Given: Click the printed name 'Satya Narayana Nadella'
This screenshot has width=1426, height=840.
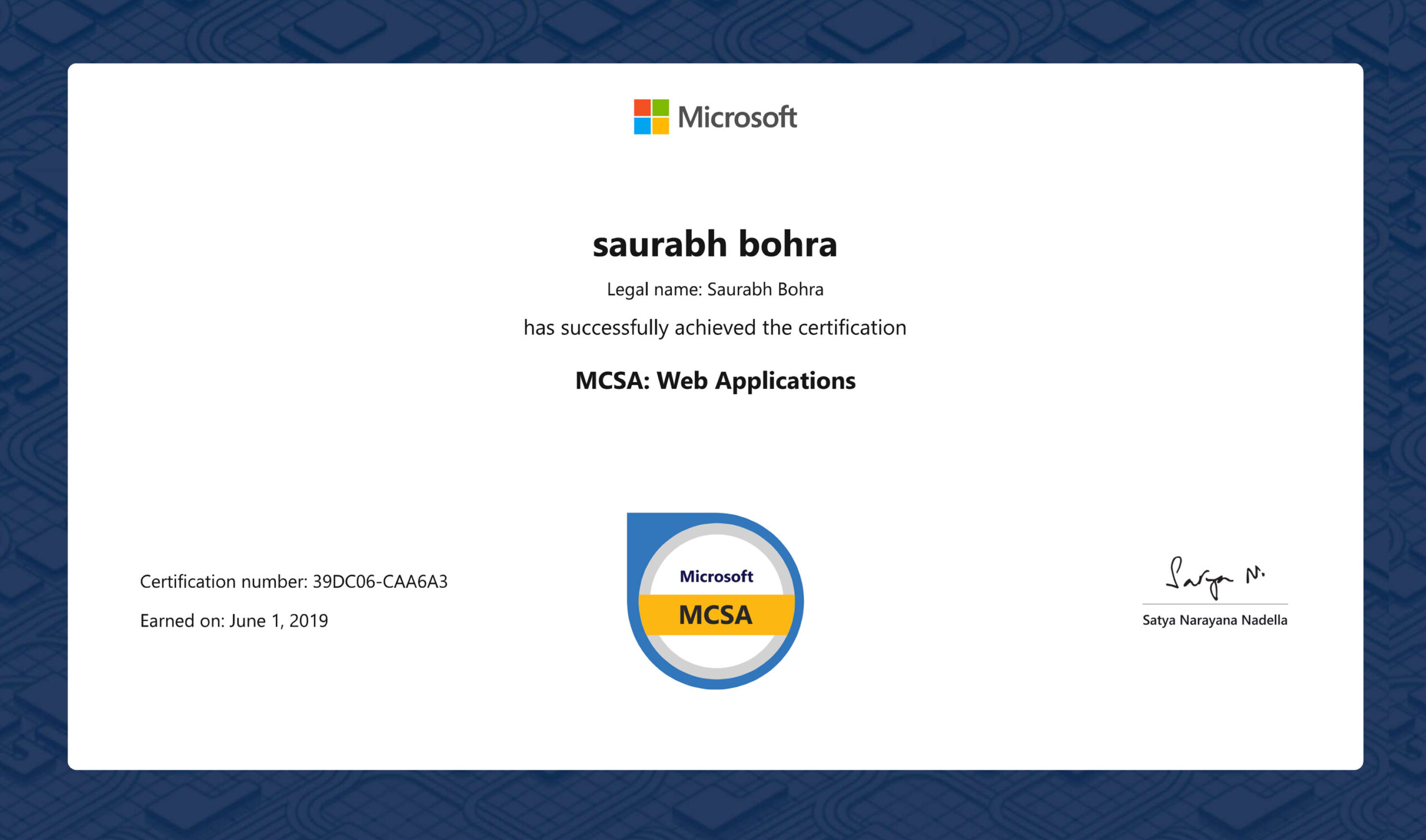Looking at the screenshot, I should tap(1215, 620).
